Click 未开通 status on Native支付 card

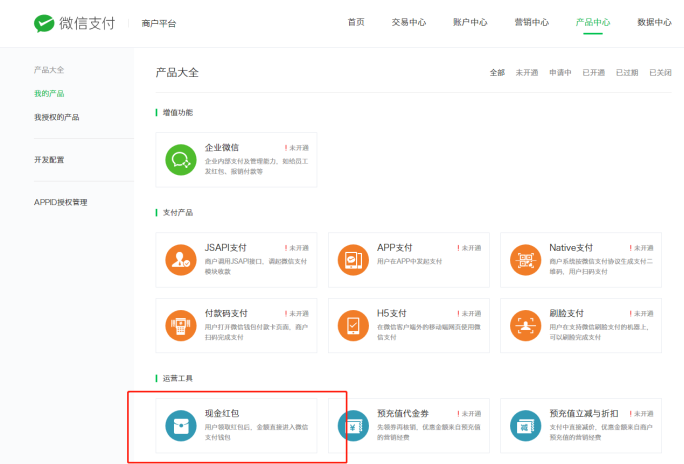641,248
